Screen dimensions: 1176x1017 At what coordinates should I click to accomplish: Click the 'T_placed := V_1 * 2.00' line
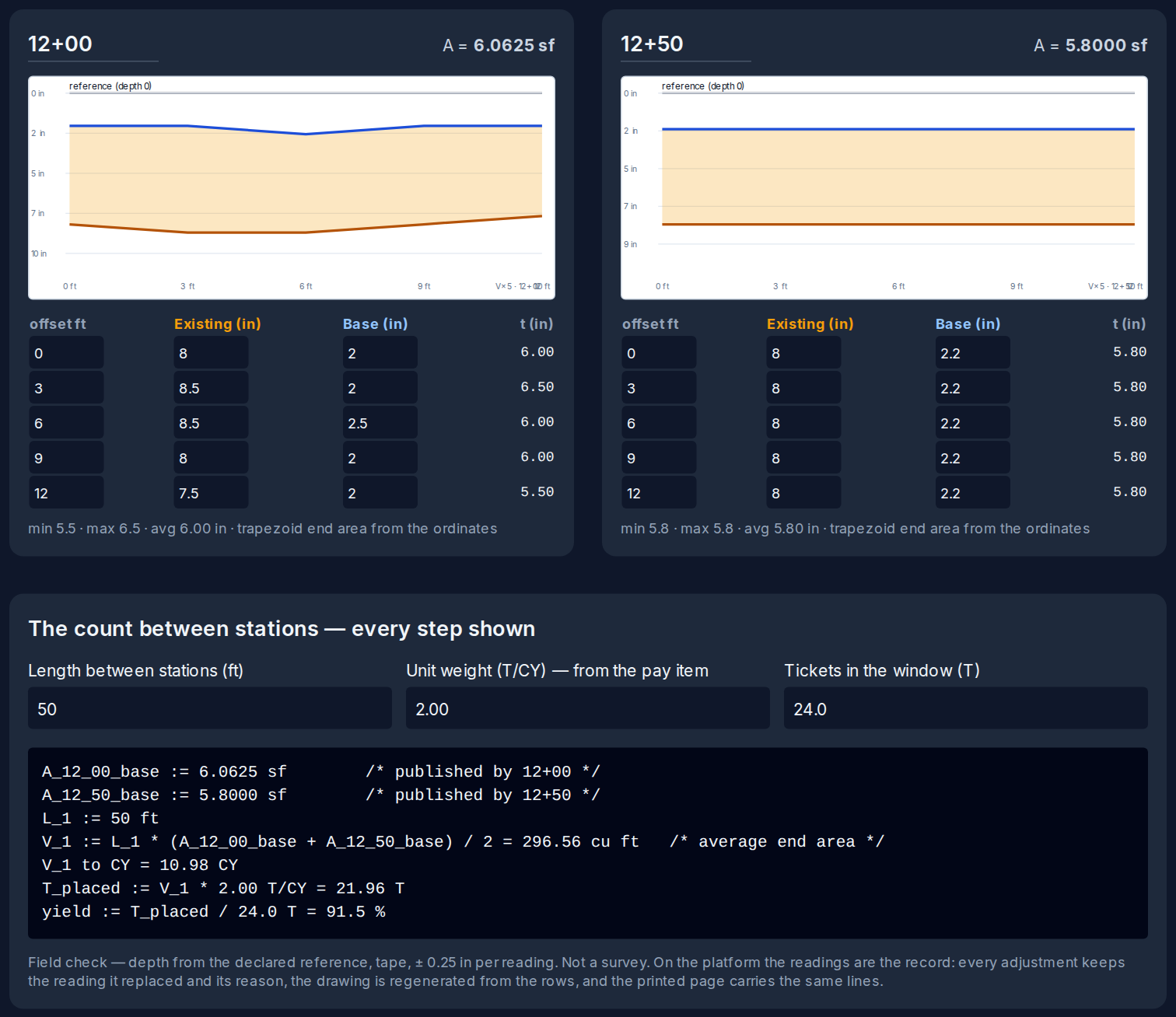223,888
